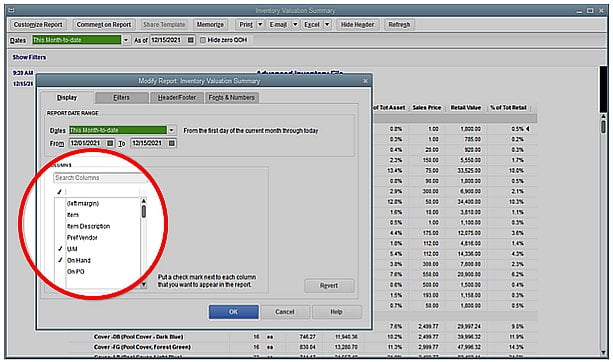Screen dimensions: 613x362
Task: Check the On PO column entry
Action: coord(75,271)
